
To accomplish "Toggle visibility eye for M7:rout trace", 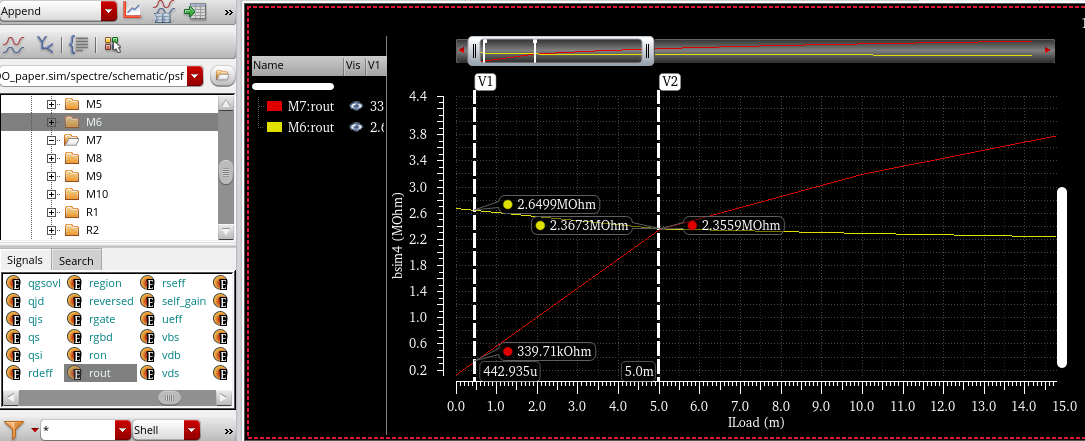I will pyautogui.click(x=356, y=106).
